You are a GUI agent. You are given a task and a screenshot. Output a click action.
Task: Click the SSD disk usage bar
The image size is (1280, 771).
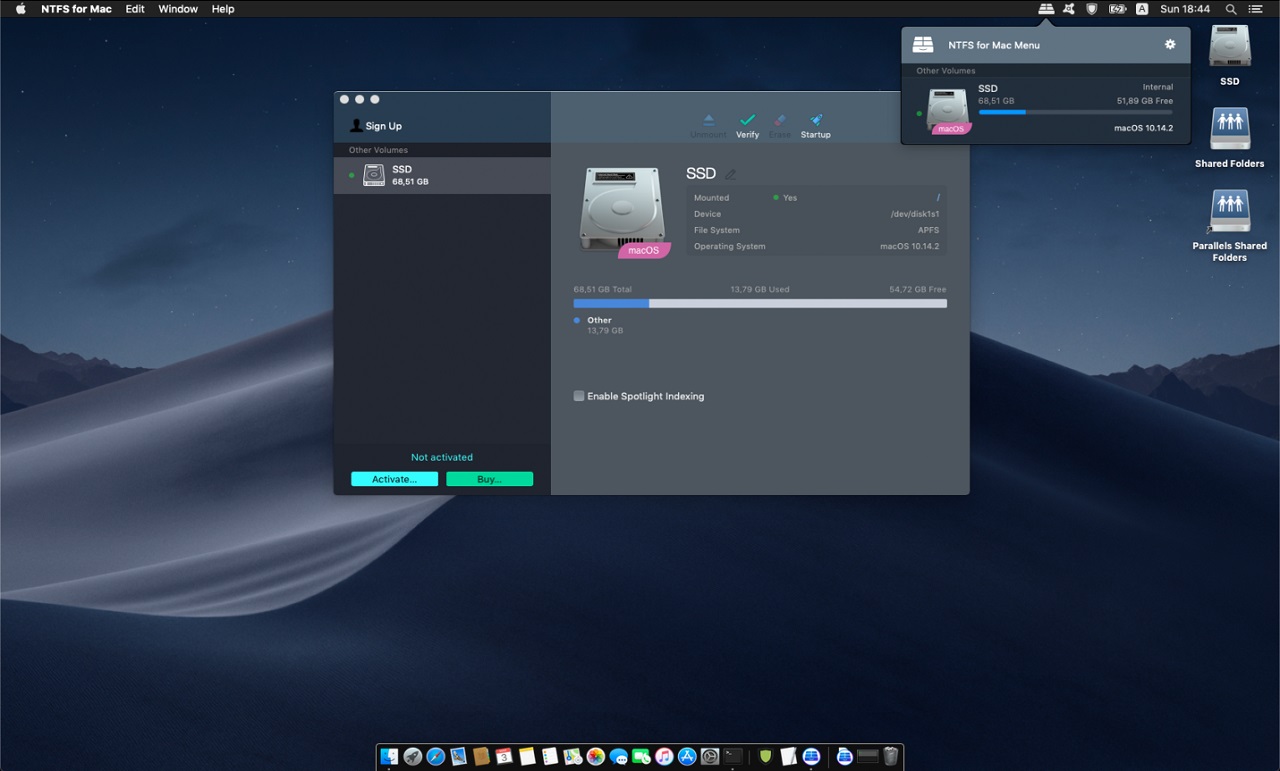click(x=760, y=303)
